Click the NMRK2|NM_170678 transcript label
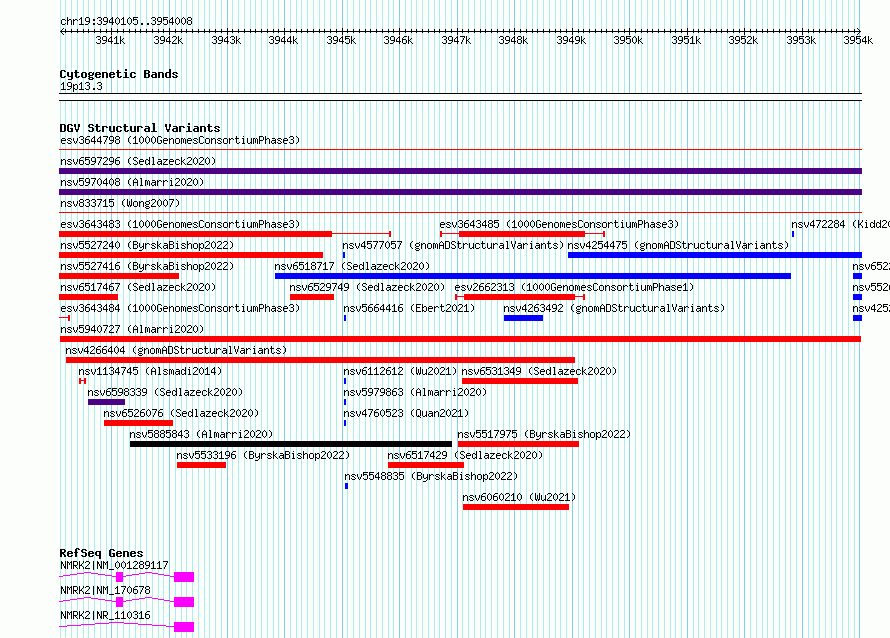The image size is (890, 638). coord(105,590)
